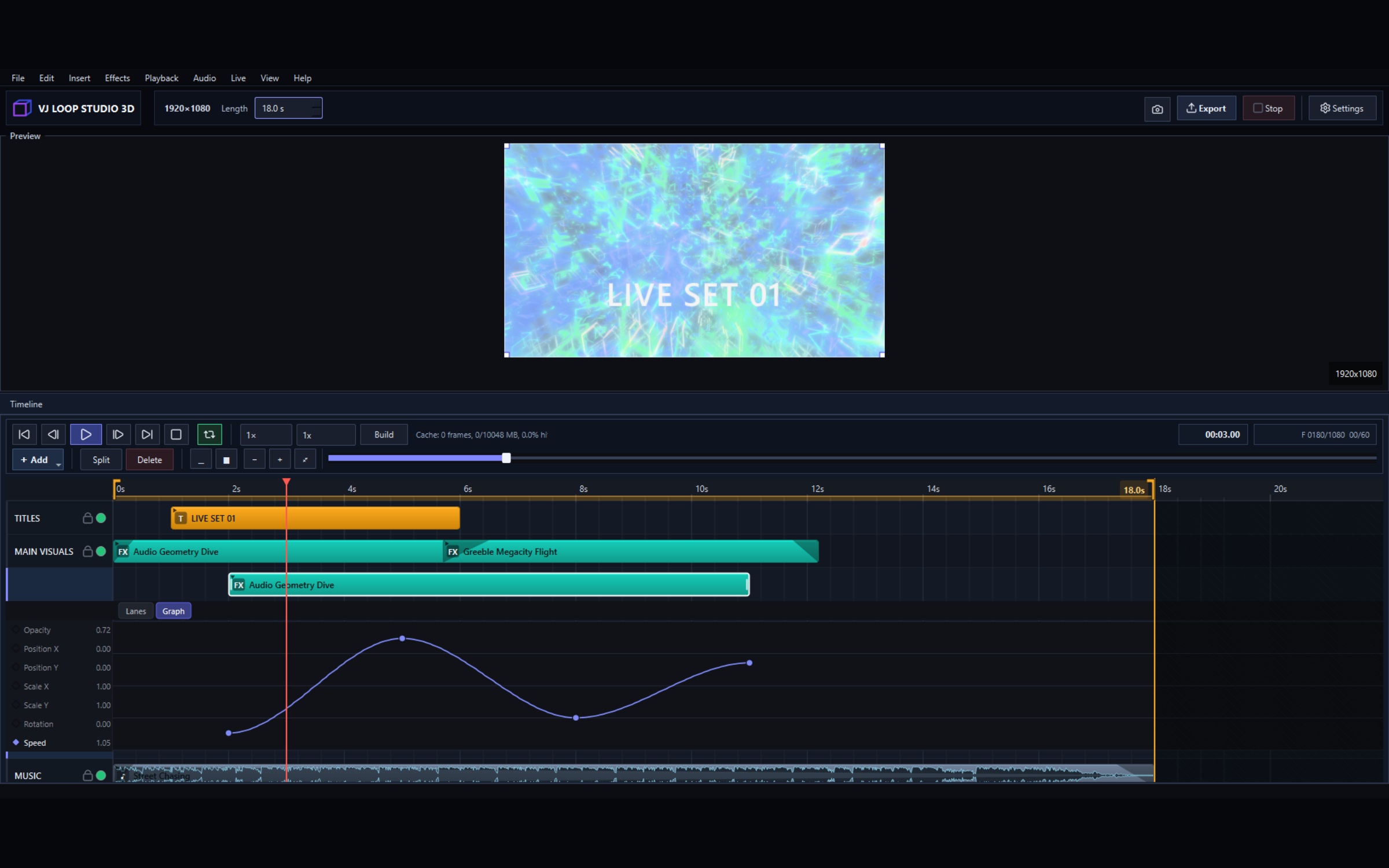The image size is (1389, 868).
Task: Zoom in timeline with plus button
Action: pyautogui.click(x=280, y=459)
